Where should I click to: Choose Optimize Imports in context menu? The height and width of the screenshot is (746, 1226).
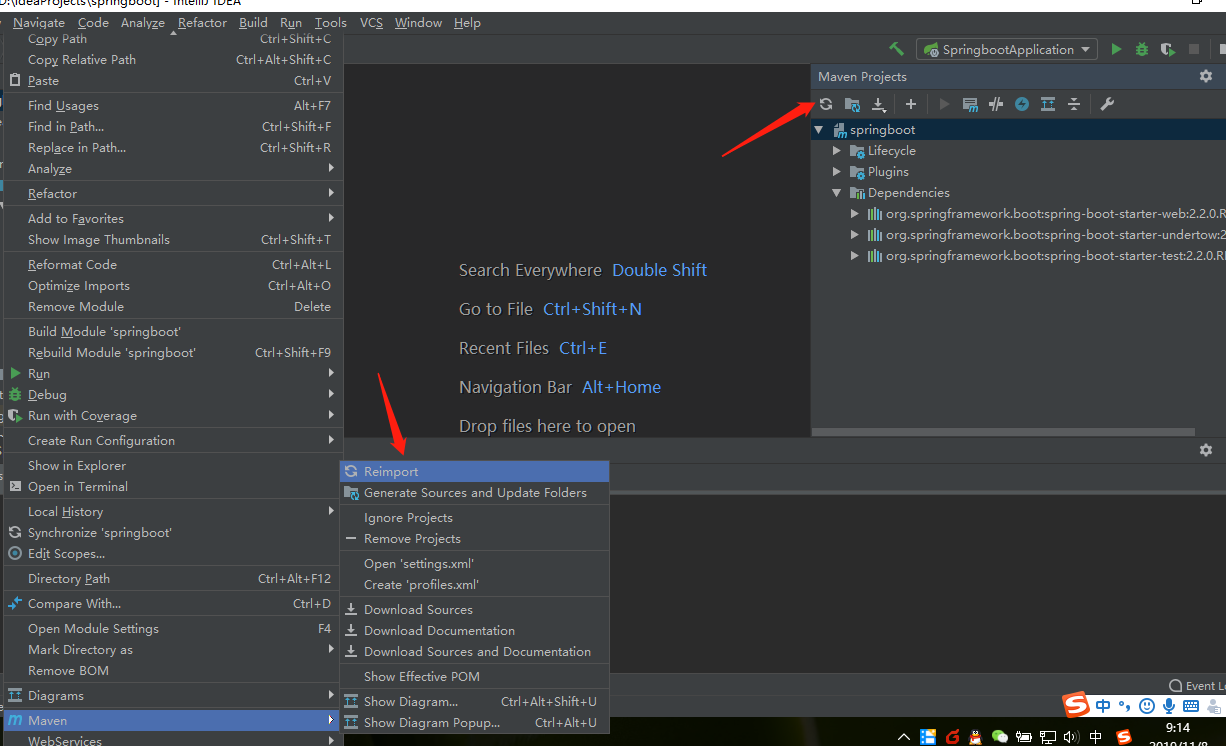(172, 286)
